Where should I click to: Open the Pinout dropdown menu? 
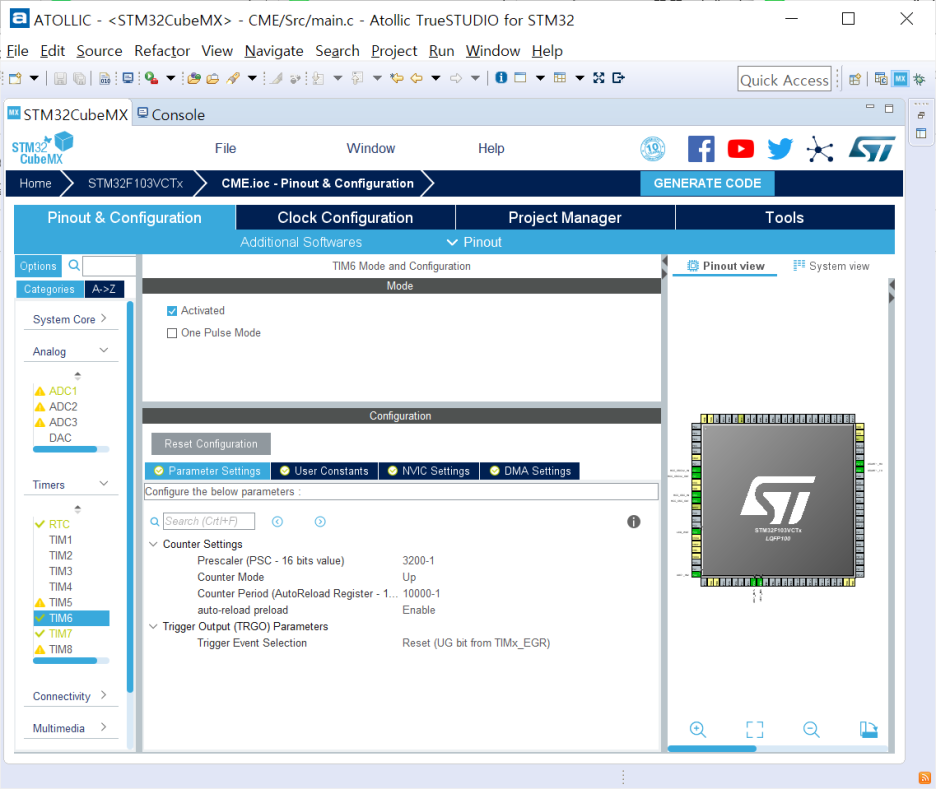pyautogui.click(x=475, y=242)
